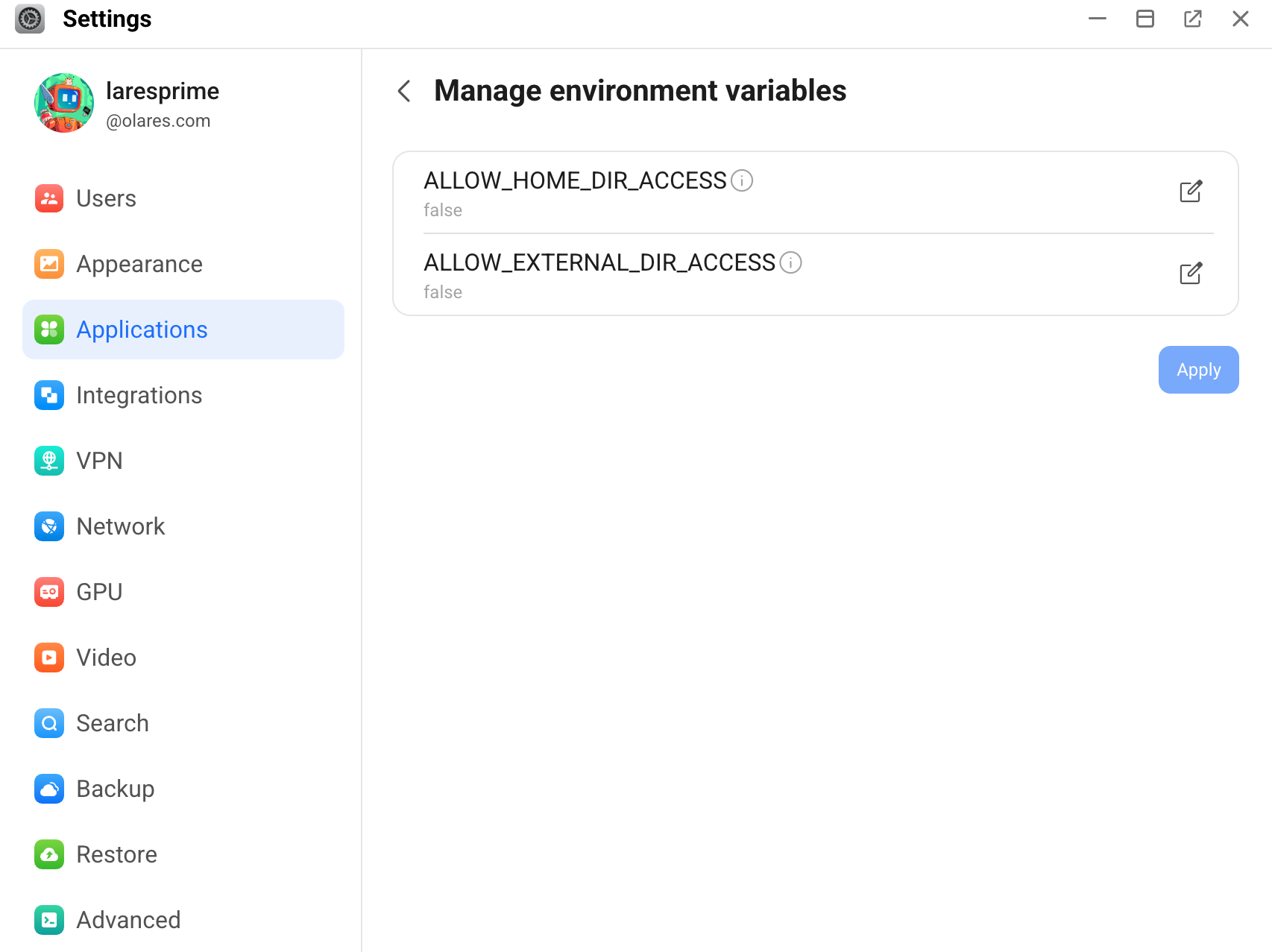The image size is (1272, 952).
Task: Open the Applications settings panel
Action: click(142, 330)
